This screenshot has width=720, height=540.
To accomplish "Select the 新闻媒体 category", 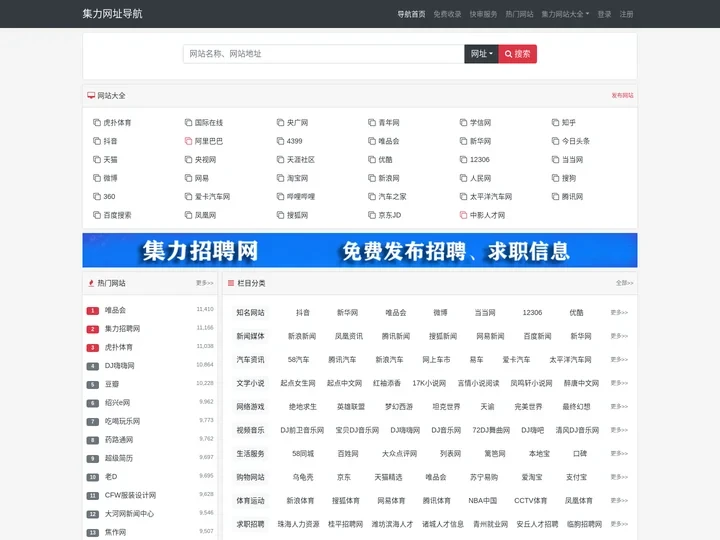I will click(250, 336).
